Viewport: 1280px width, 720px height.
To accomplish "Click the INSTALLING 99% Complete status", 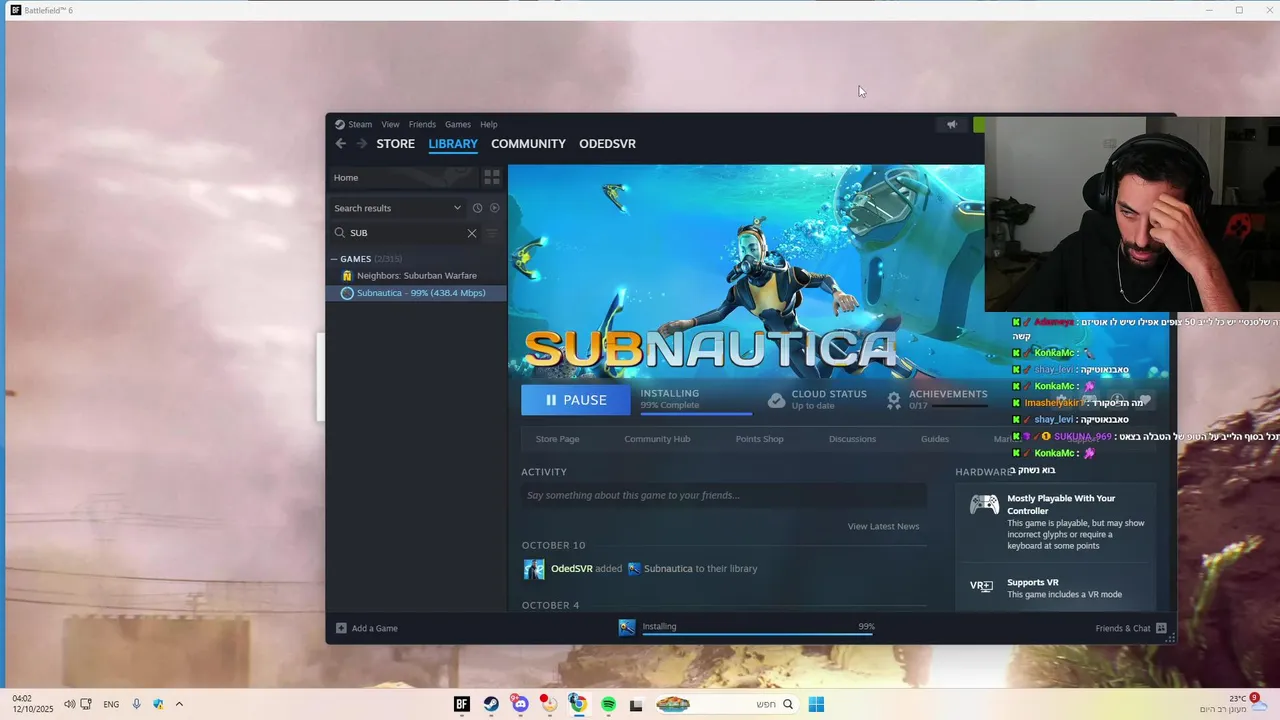I will (670, 399).
